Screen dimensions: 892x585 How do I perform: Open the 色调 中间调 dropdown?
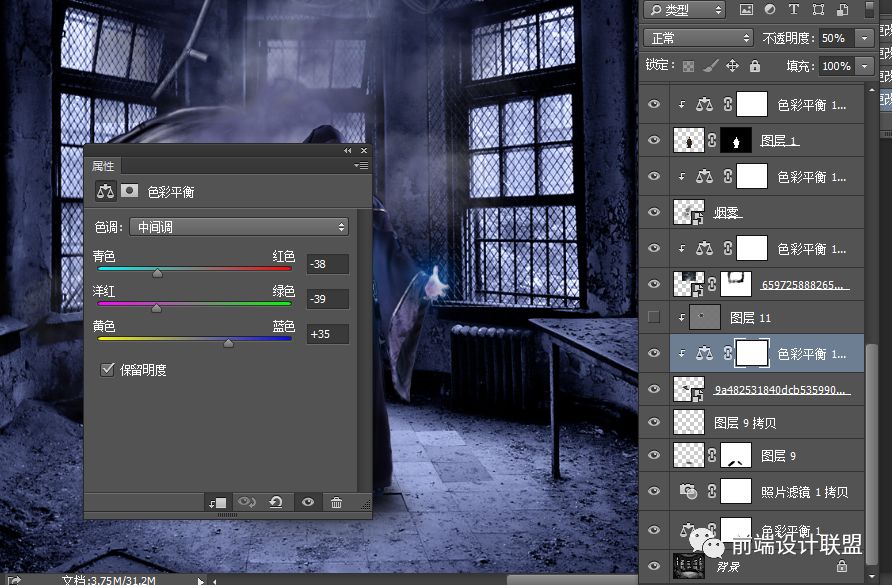tap(239, 227)
